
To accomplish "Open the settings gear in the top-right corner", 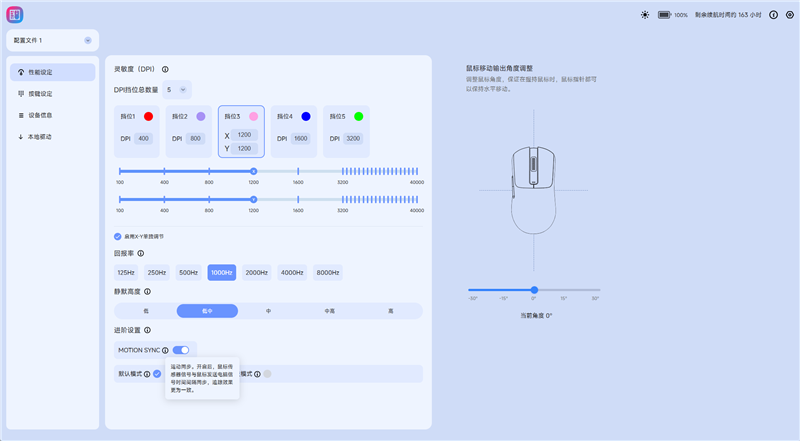I will coord(790,15).
